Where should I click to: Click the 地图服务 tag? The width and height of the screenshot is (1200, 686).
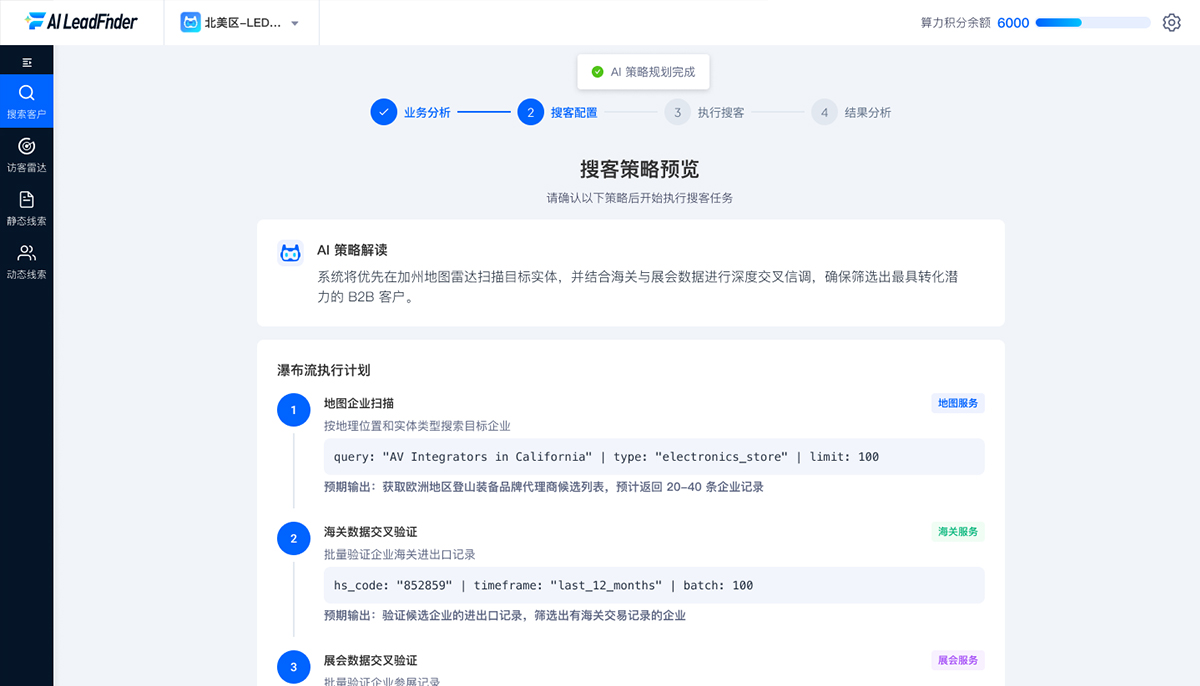[958, 403]
